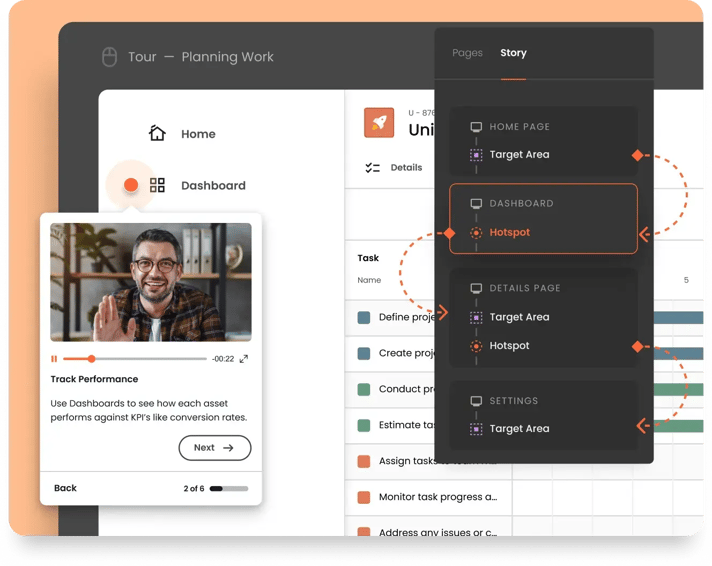Click the Home house icon in sidebar

click(x=157, y=133)
